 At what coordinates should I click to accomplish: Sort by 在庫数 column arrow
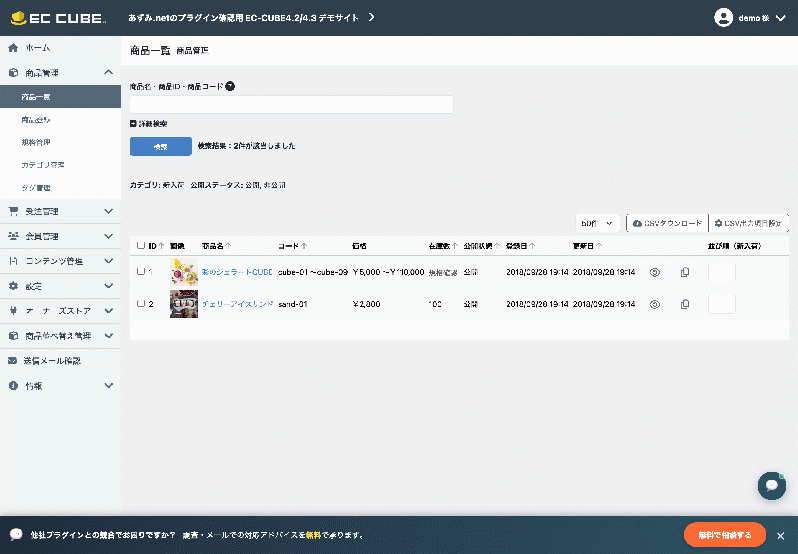pyautogui.click(x=455, y=246)
